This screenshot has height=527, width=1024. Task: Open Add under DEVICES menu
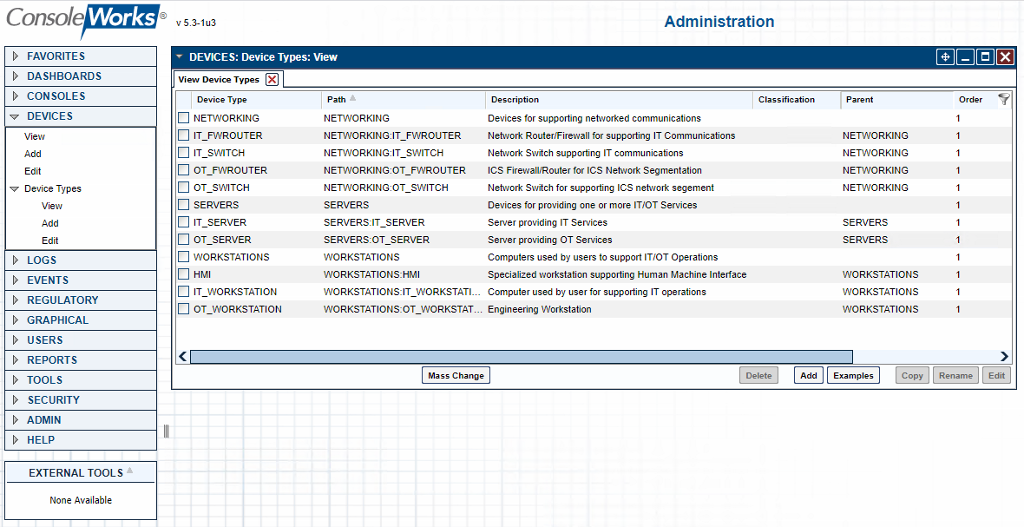(33, 154)
